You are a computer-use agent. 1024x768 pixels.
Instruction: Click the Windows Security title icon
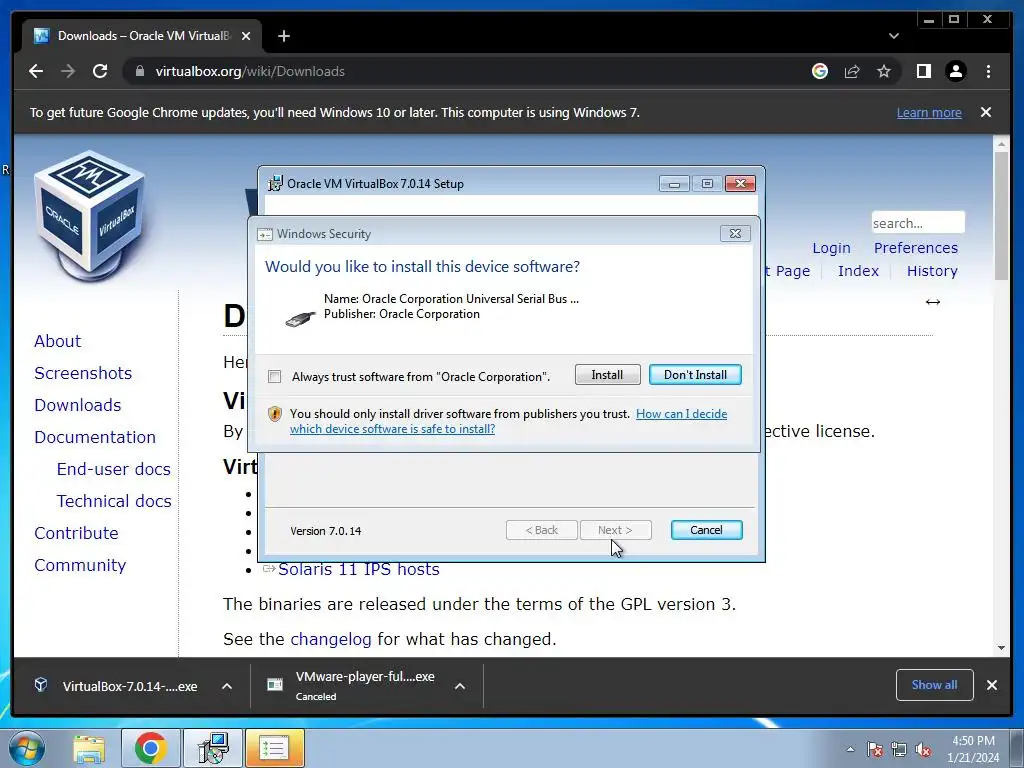click(x=264, y=234)
